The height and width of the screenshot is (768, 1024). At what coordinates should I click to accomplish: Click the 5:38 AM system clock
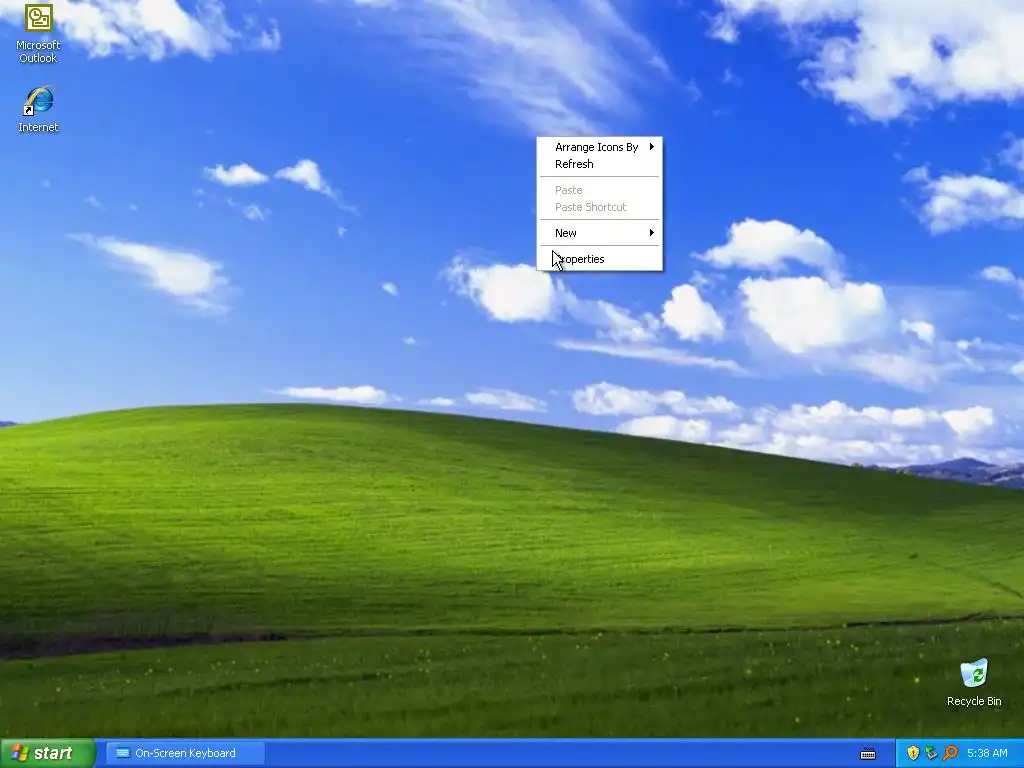[x=987, y=753]
